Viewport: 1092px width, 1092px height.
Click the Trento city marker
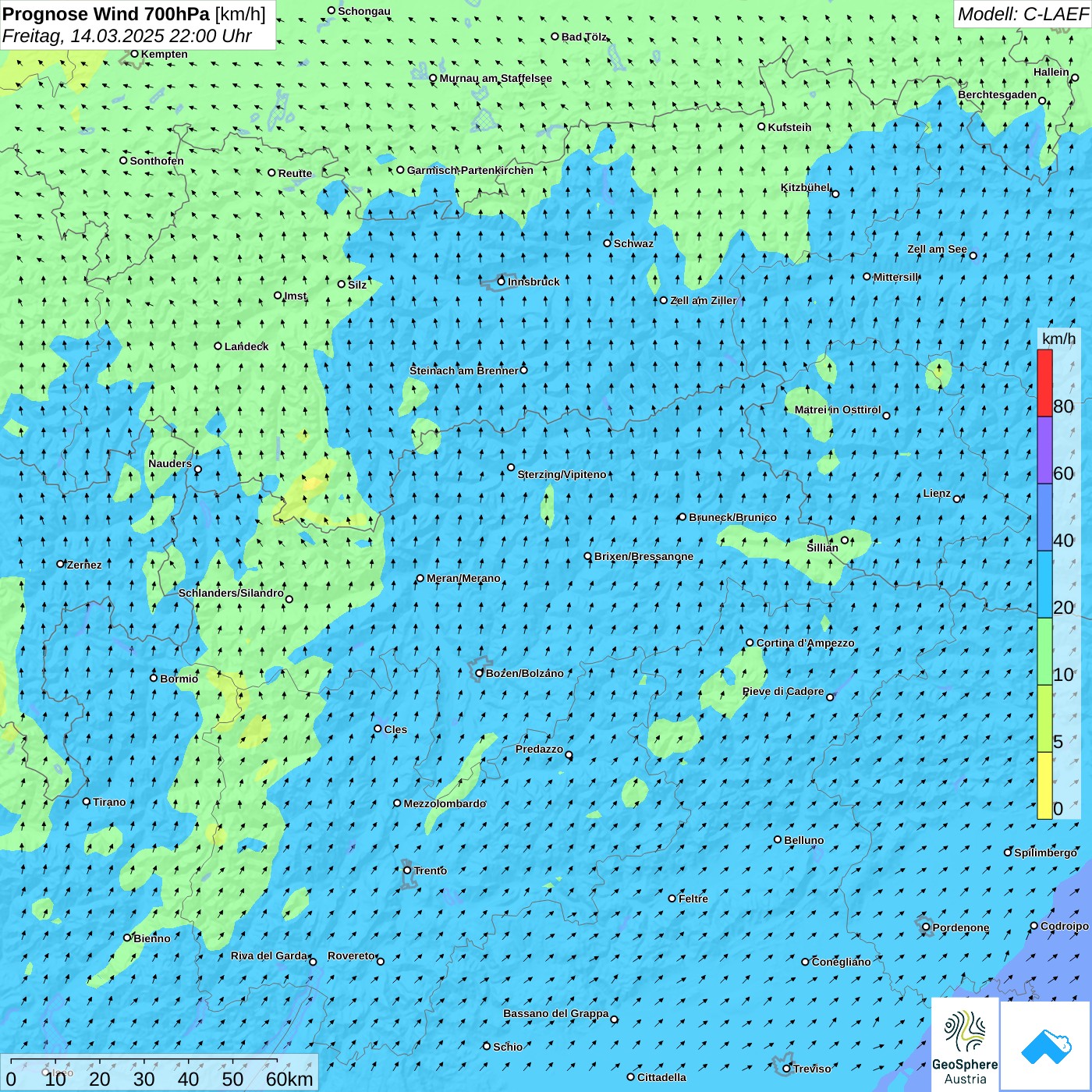click(x=407, y=870)
